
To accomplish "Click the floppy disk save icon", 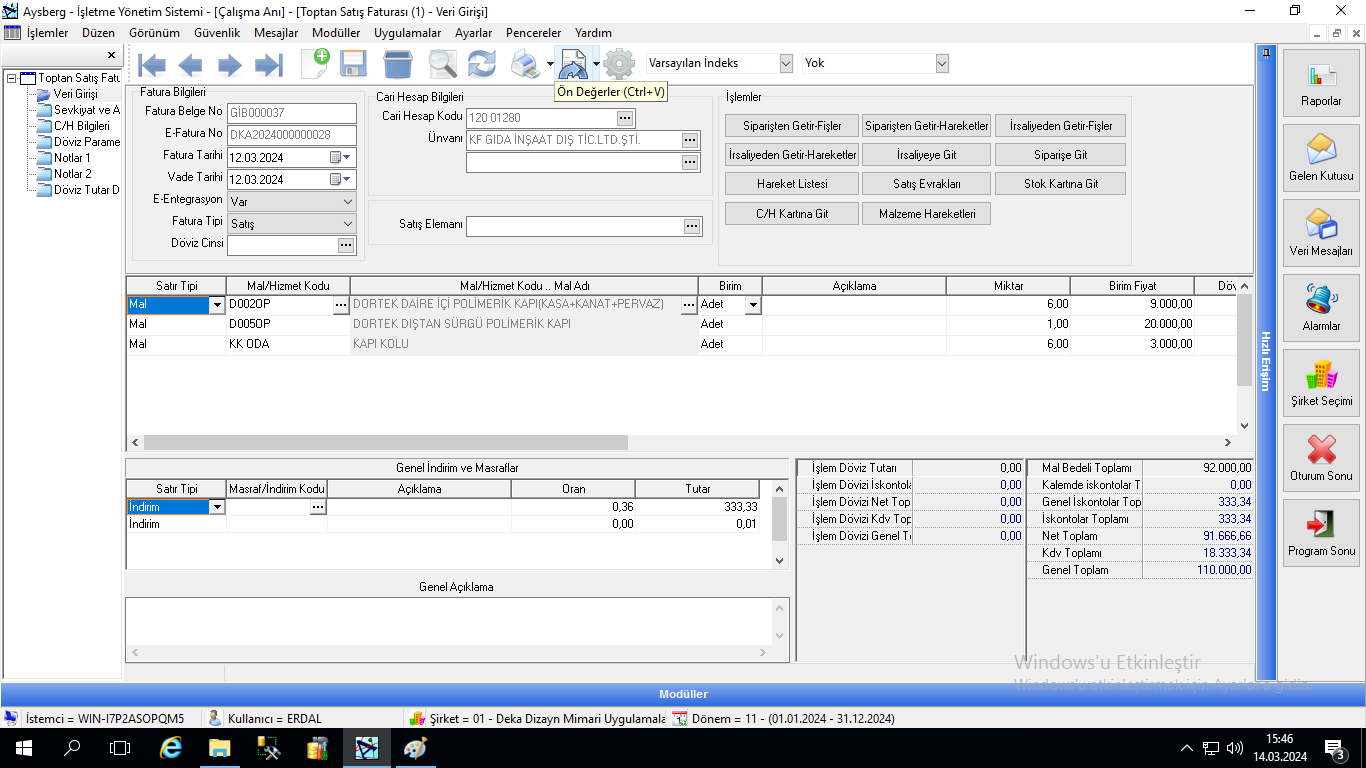I will 353,65.
